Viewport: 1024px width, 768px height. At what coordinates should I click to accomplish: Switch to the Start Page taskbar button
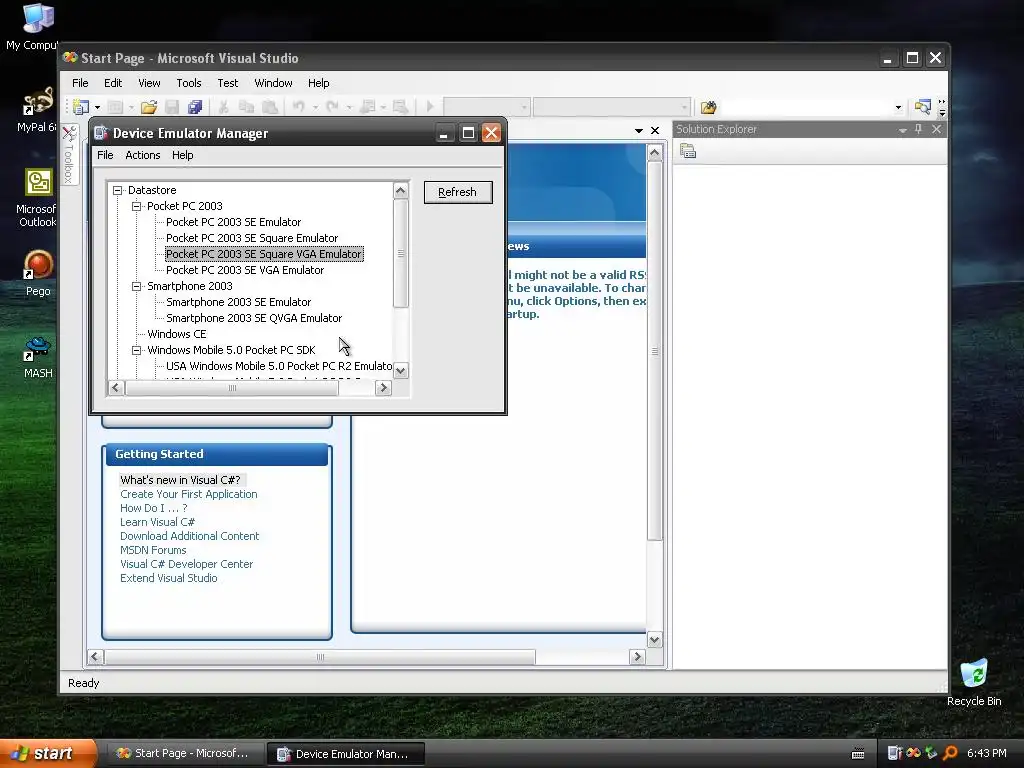tap(184, 754)
